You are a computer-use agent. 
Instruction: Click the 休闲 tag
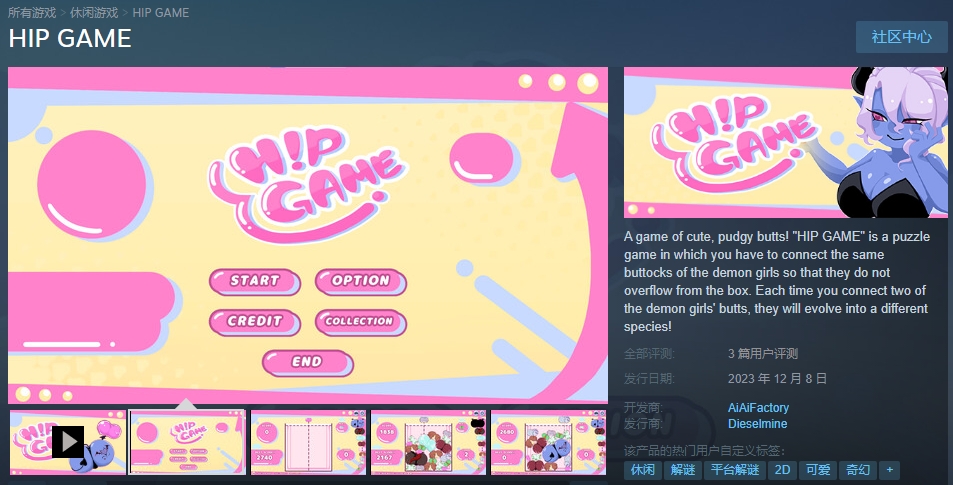(x=642, y=470)
